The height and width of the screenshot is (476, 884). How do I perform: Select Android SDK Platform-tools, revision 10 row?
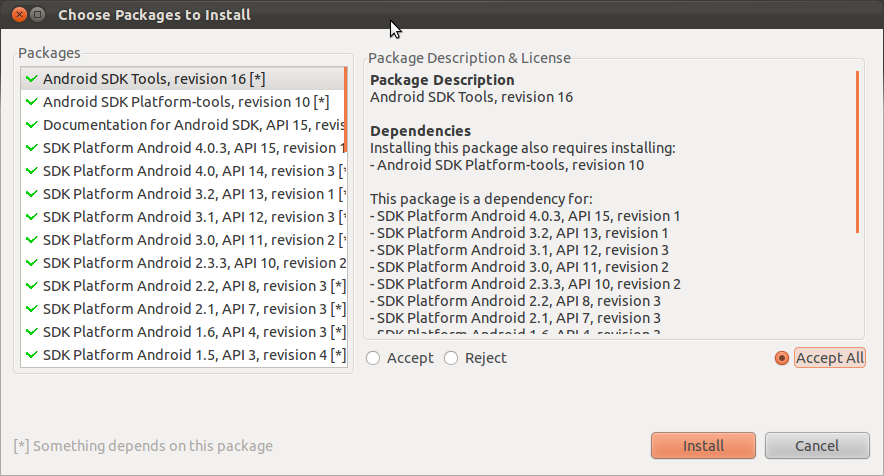click(x=183, y=102)
